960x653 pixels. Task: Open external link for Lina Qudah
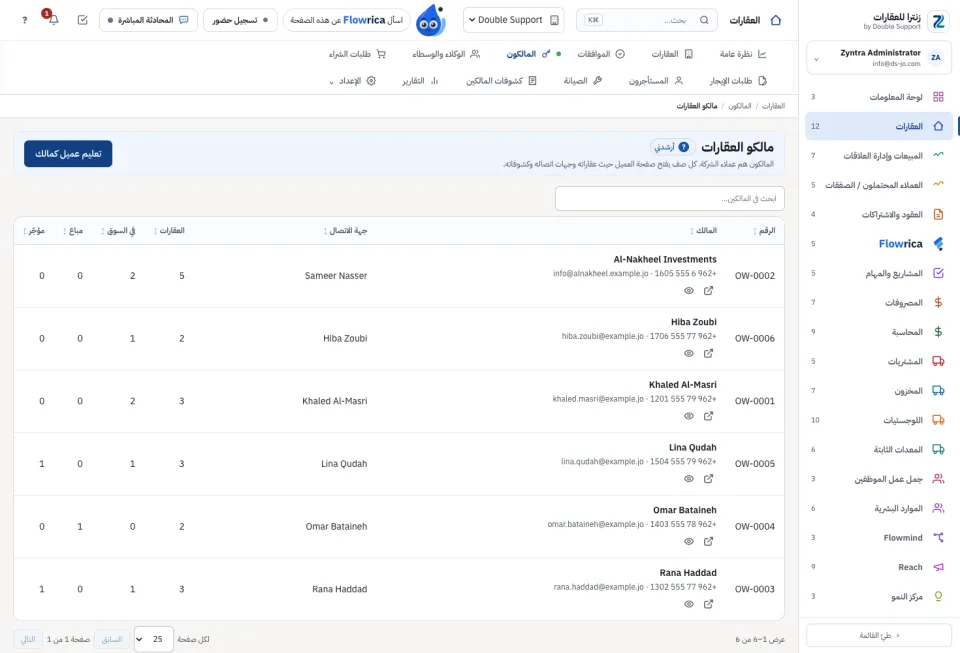(x=708, y=479)
